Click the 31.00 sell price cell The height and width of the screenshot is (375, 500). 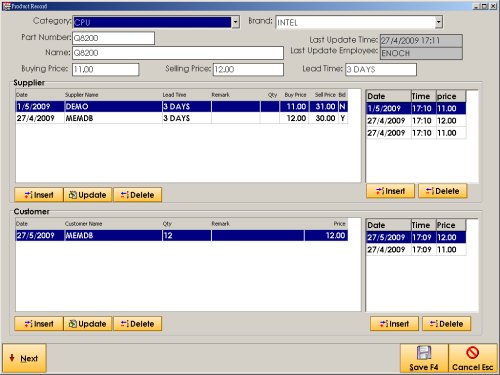click(323, 107)
